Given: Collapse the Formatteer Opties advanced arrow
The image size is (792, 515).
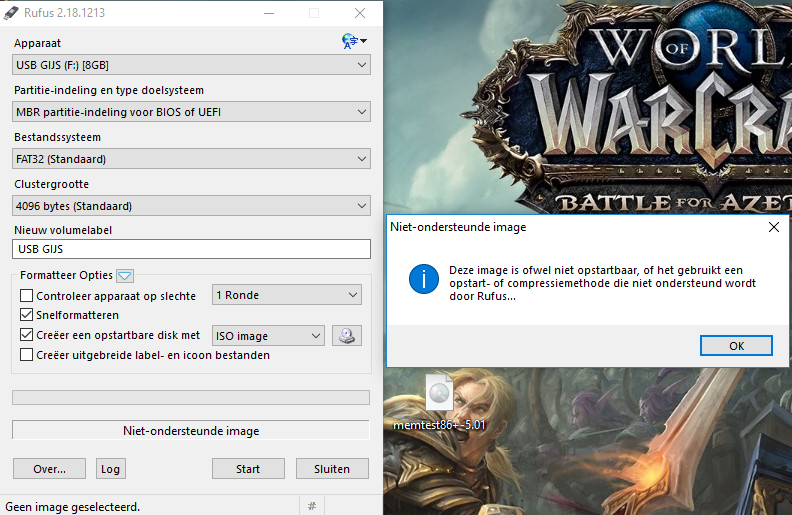Looking at the screenshot, I should click(125, 276).
